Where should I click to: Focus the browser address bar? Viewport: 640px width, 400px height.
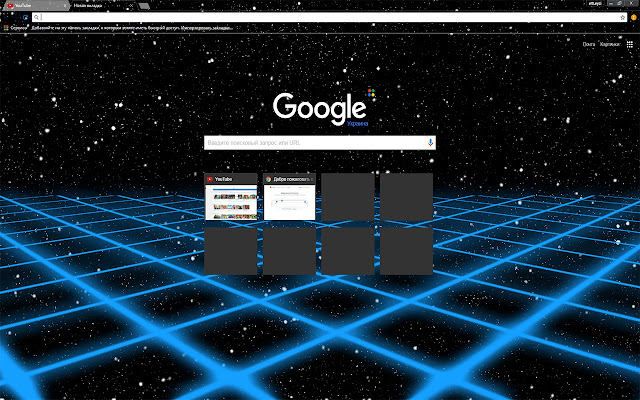[x=330, y=17]
